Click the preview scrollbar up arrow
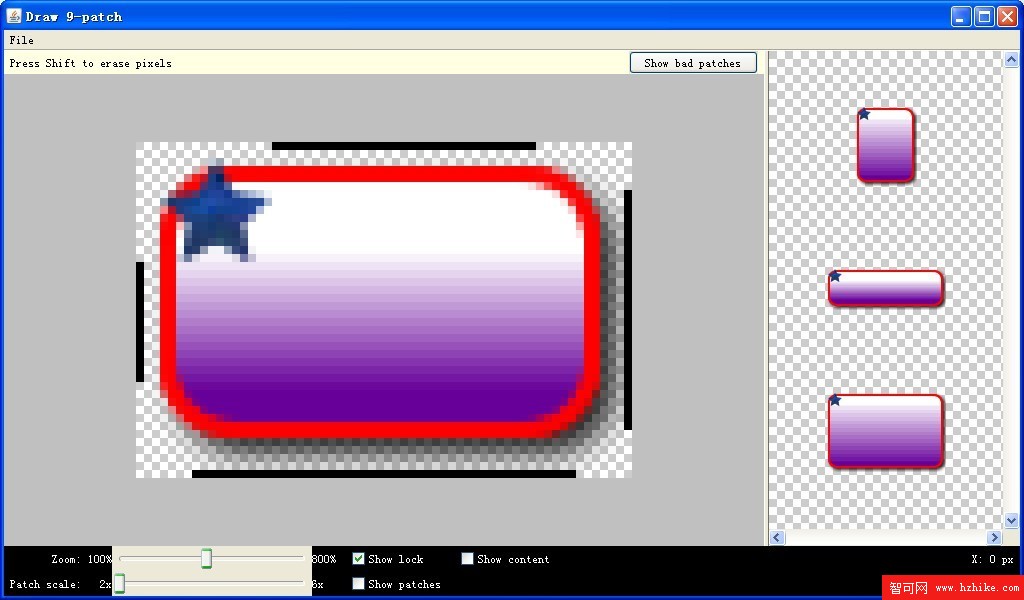This screenshot has width=1024, height=600. pos(1011,60)
